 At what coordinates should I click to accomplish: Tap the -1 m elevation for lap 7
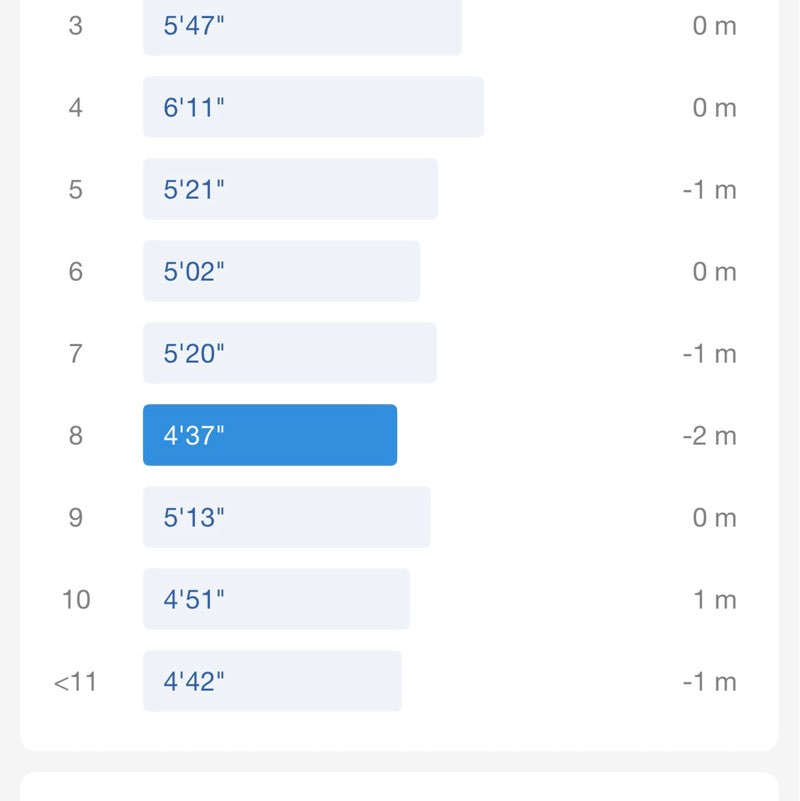709,353
